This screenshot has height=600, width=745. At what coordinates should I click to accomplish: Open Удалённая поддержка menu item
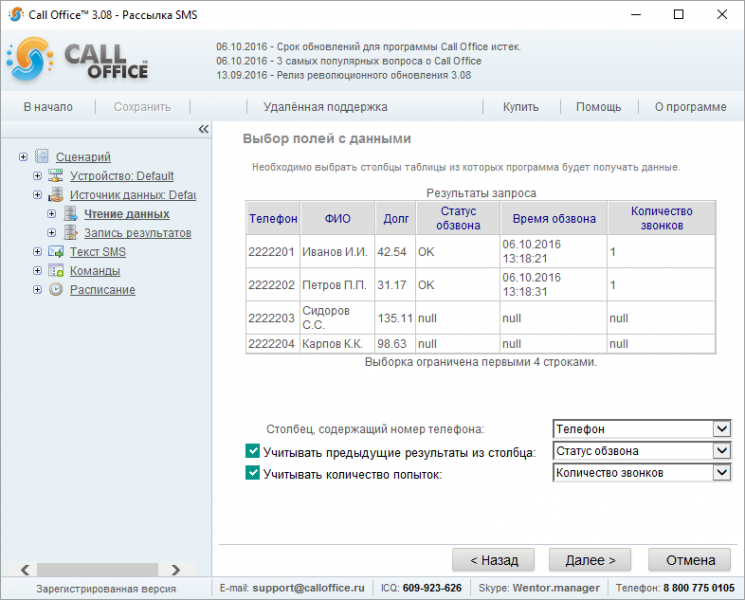pyautogui.click(x=325, y=107)
